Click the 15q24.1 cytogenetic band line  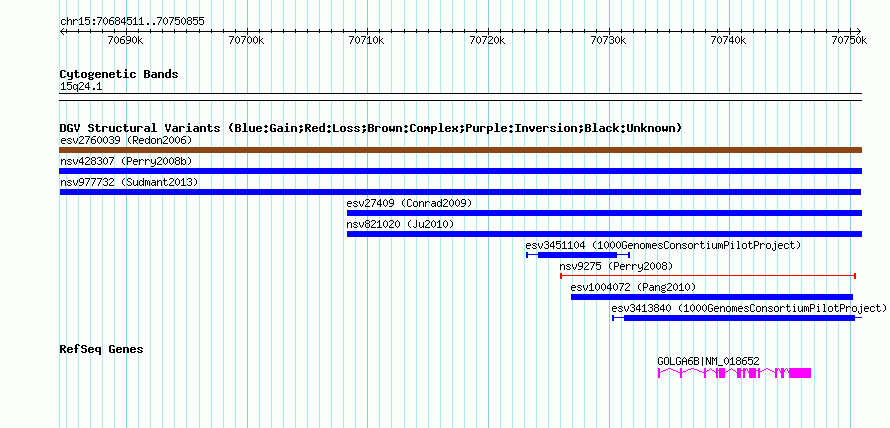pyautogui.click(x=461, y=96)
